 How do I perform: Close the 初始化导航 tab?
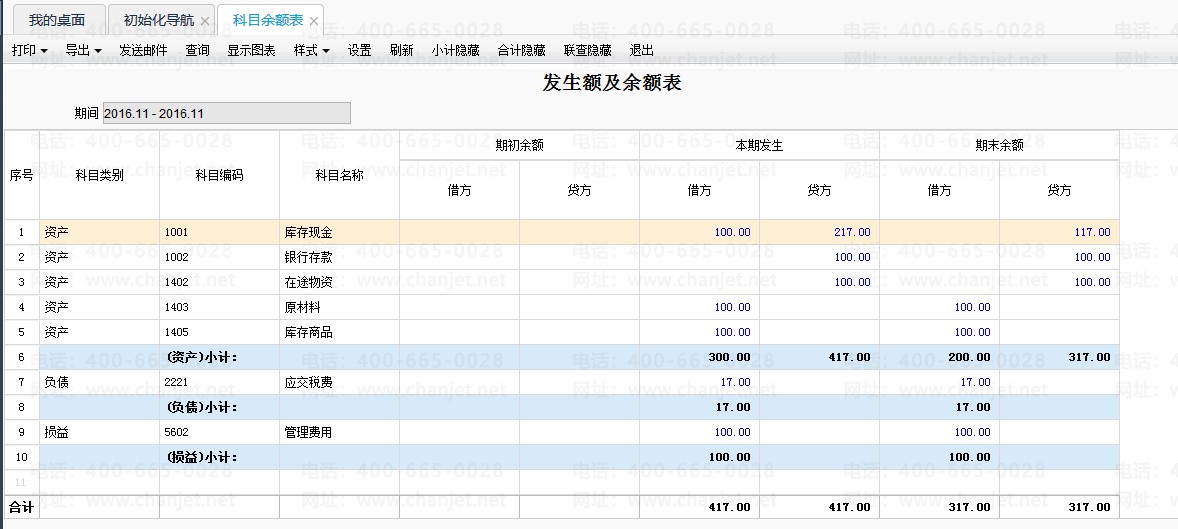coord(204,21)
